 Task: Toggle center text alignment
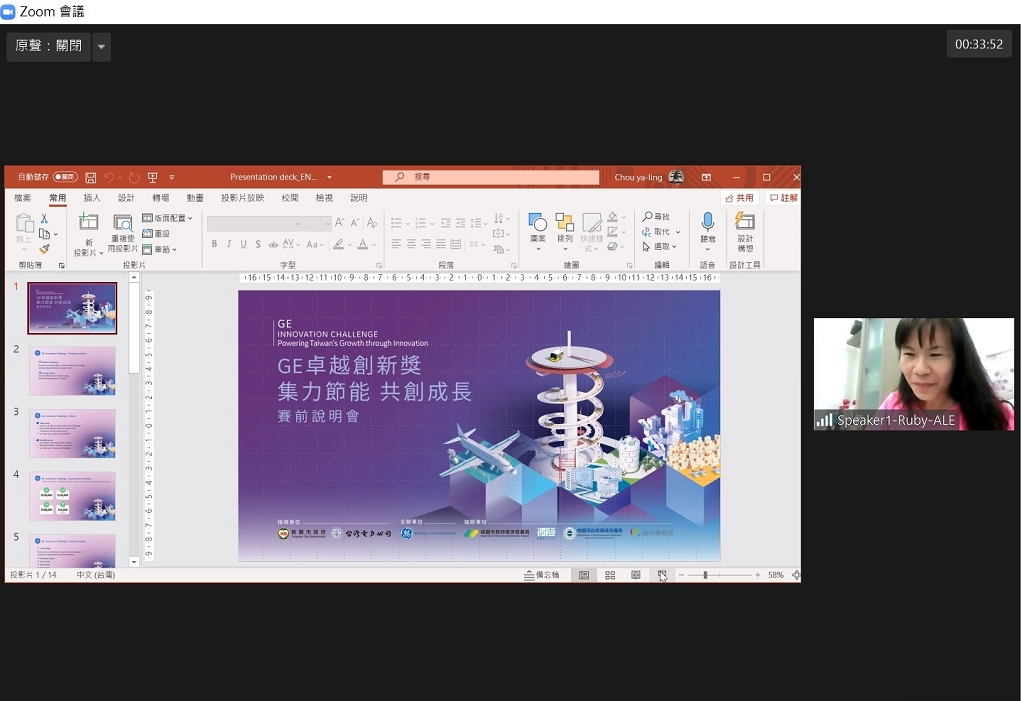click(411, 244)
